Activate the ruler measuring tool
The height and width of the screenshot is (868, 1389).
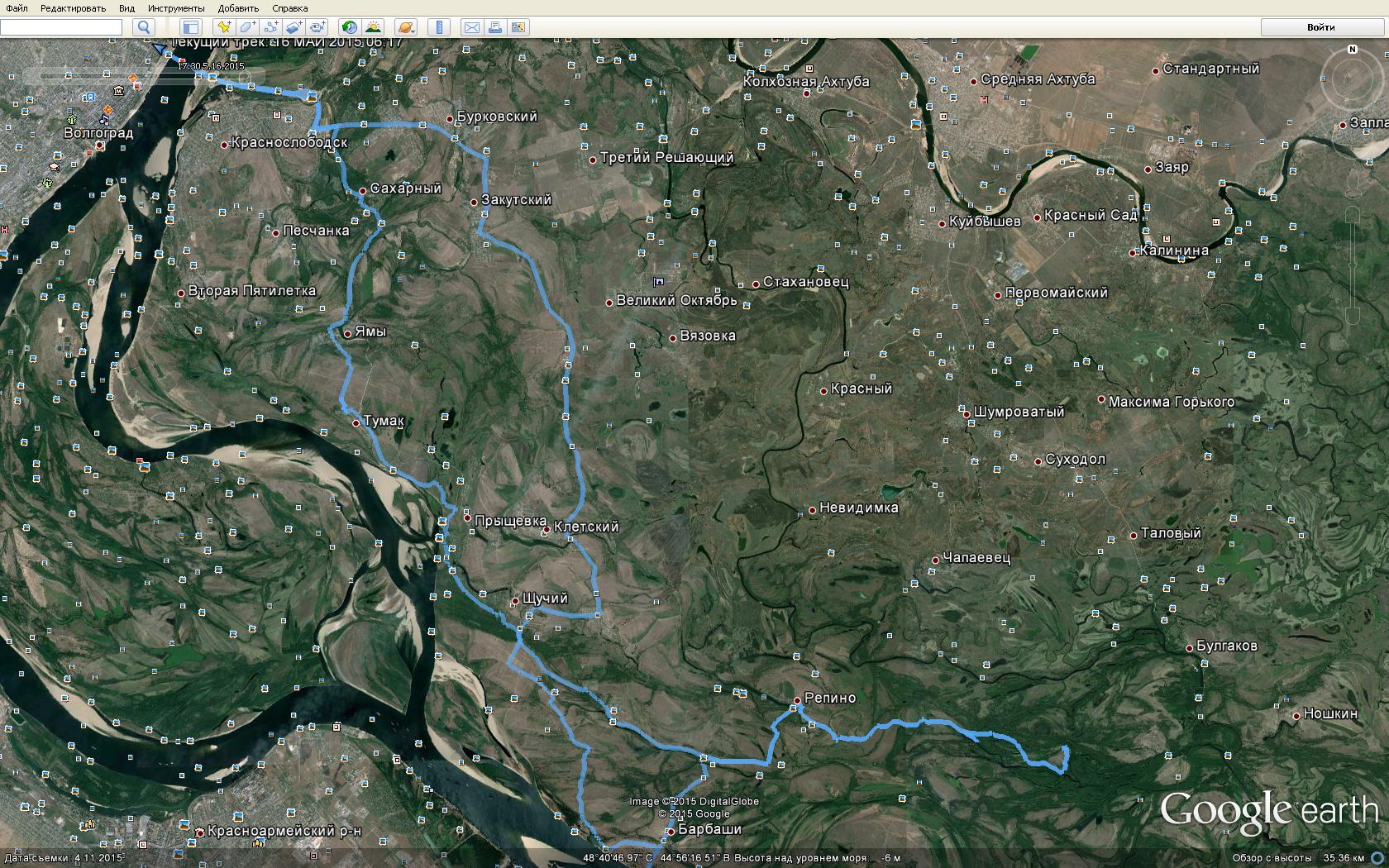439,27
